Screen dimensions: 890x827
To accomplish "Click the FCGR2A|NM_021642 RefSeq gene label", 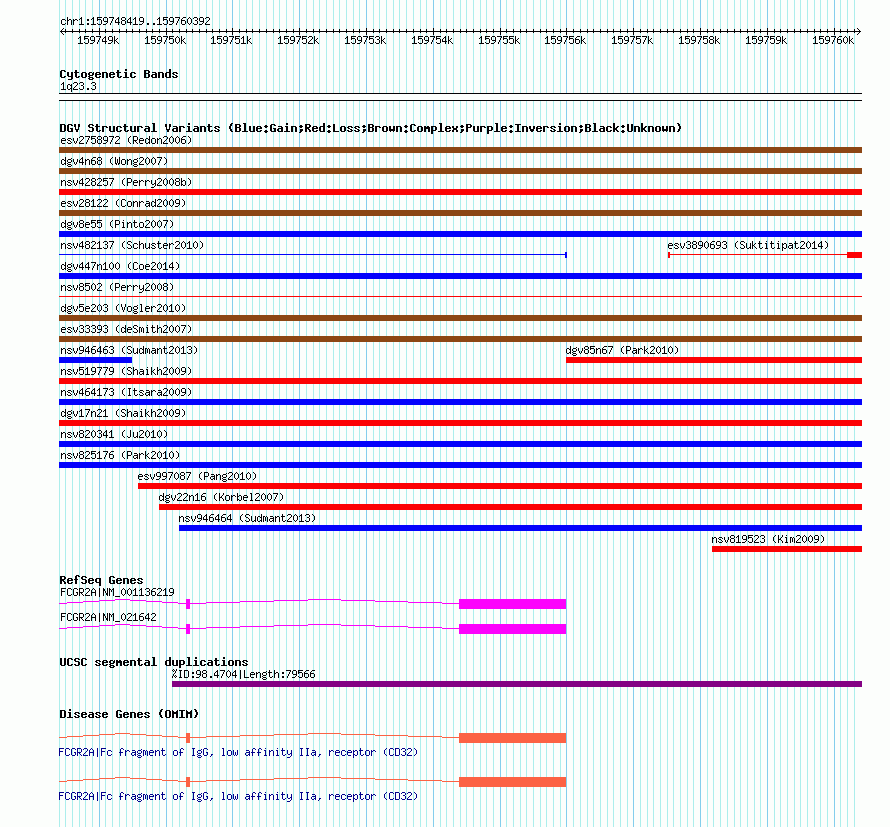I will pos(108,617).
